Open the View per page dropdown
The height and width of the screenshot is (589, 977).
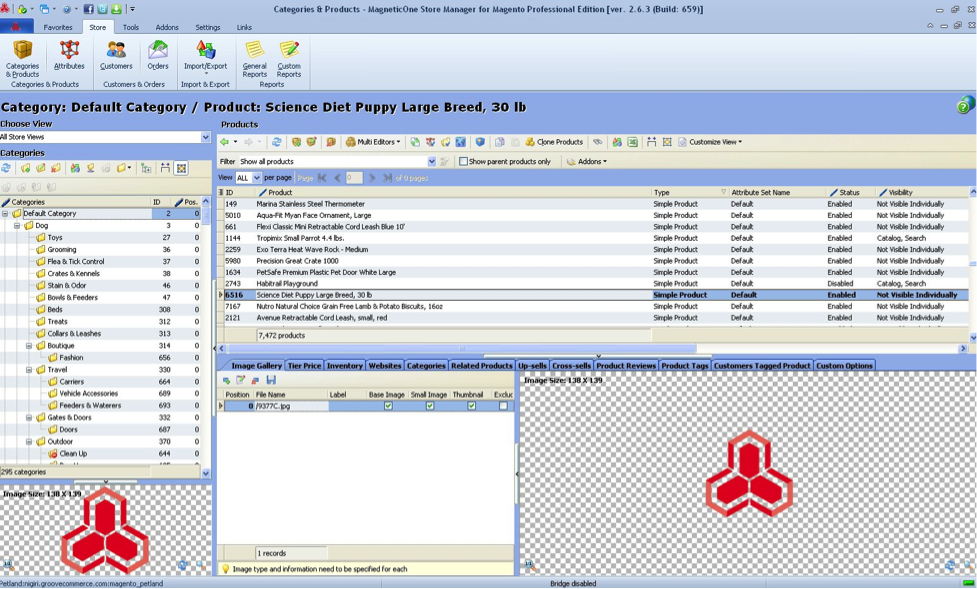click(x=257, y=178)
